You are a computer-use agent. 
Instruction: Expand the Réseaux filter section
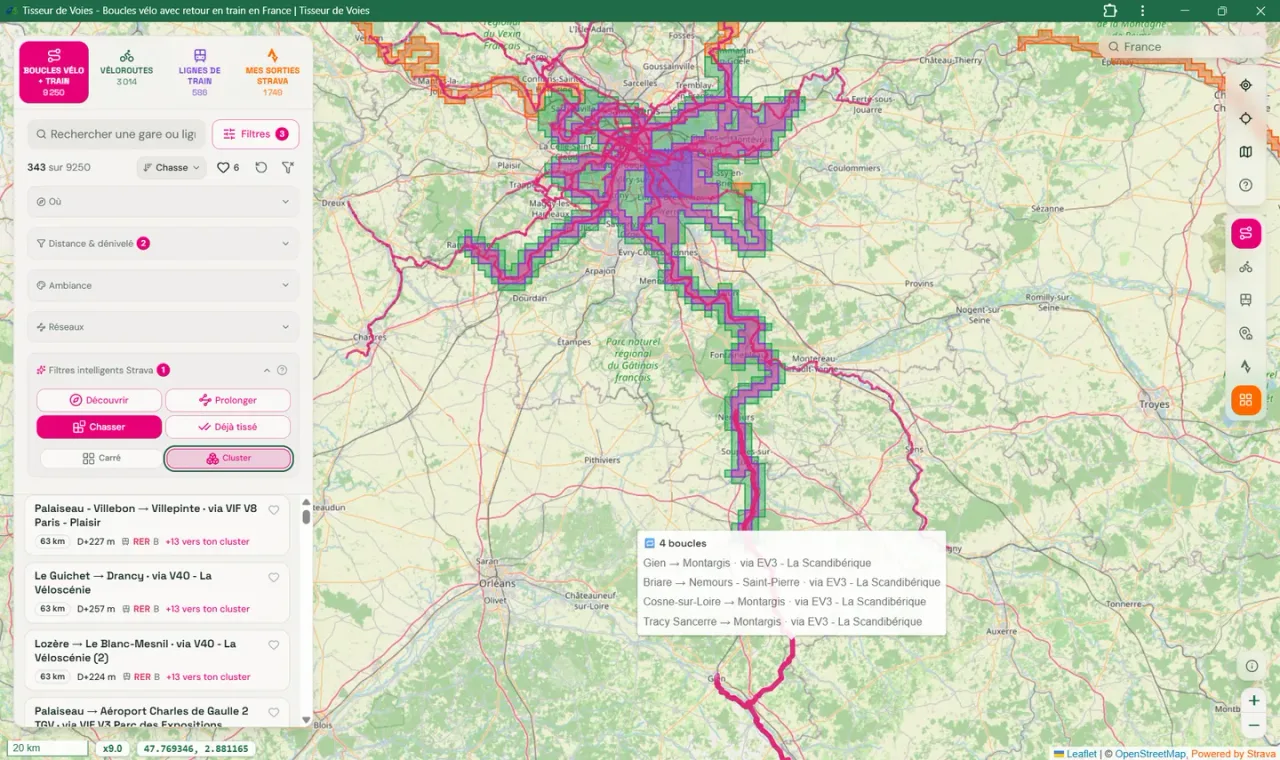pos(163,327)
